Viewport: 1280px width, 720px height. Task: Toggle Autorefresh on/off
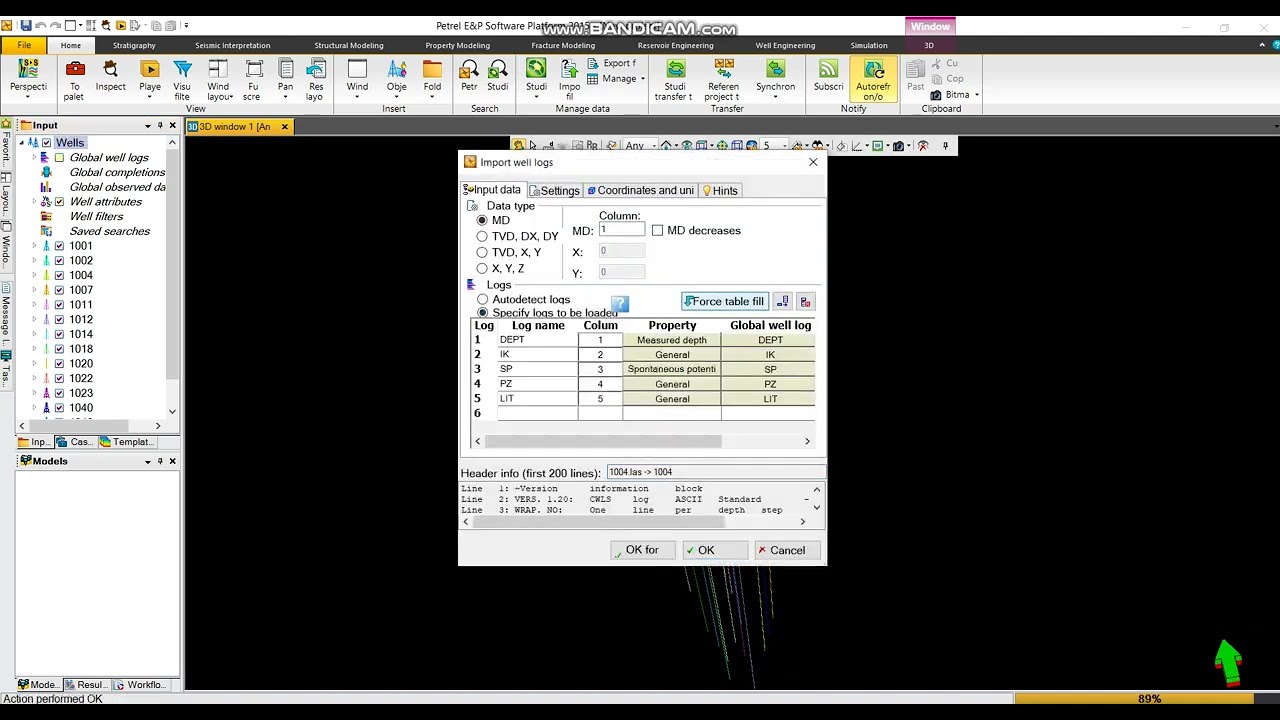pyautogui.click(x=873, y=79)
